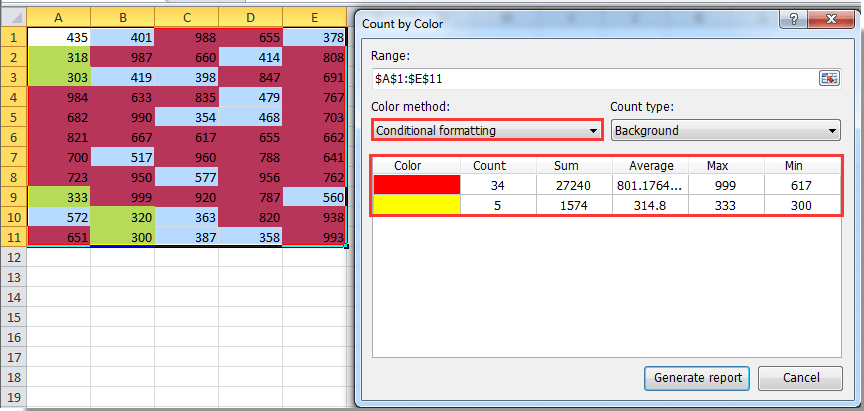
Task: Click cell containing 988
Action: [186, 37]
